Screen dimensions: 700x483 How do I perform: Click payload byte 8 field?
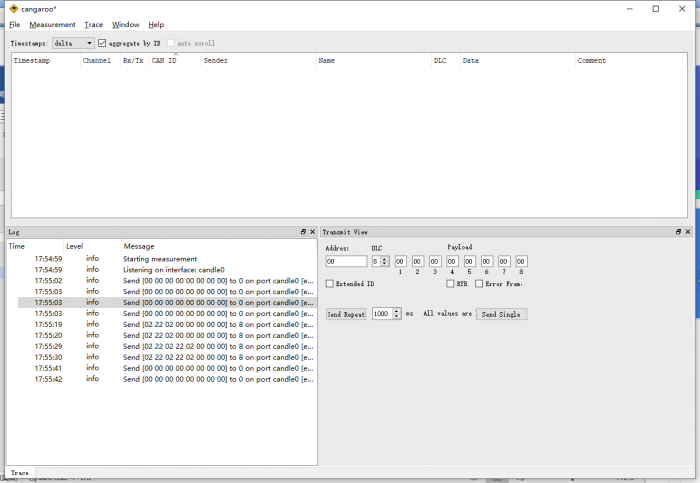pyautogui.click(x=521, y=262)
